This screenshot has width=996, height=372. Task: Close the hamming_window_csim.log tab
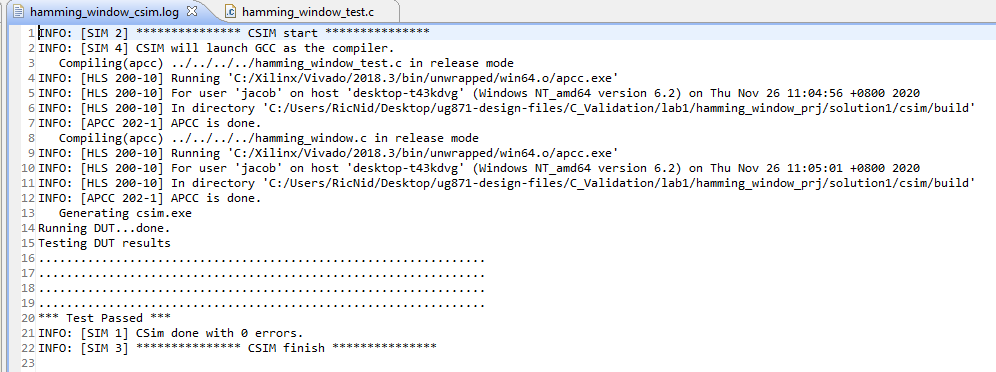pos(193,11)
